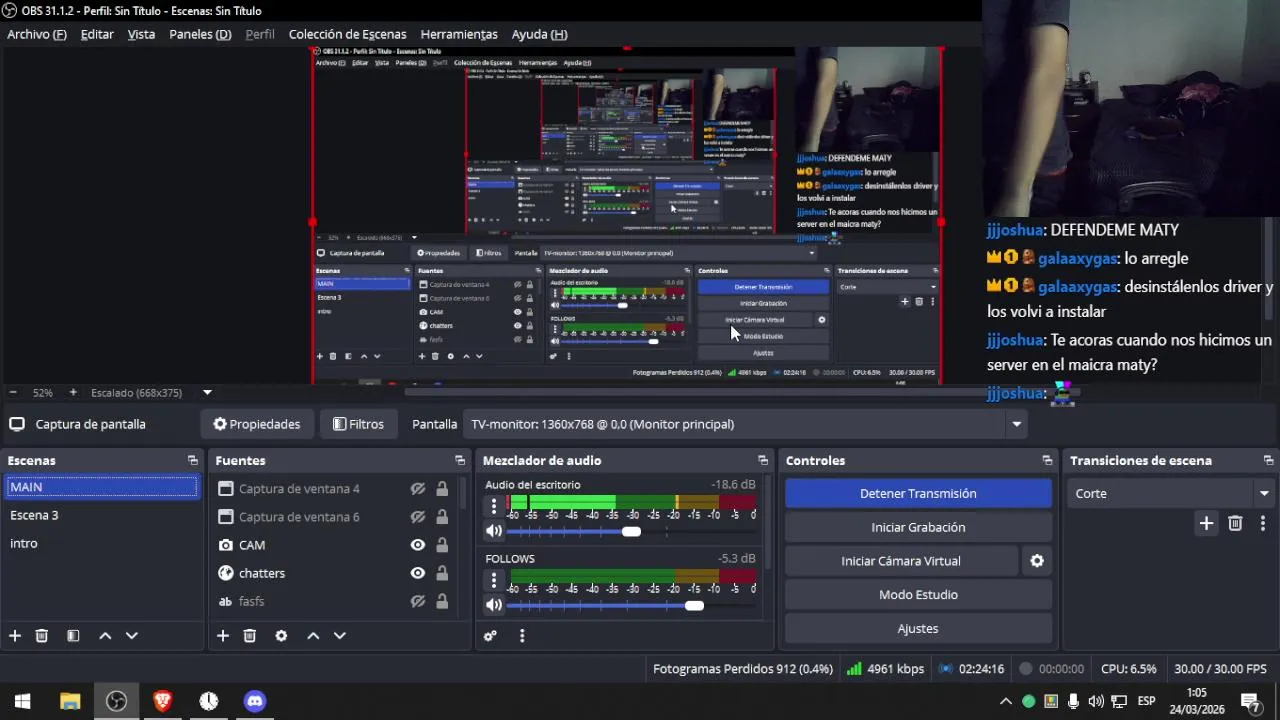1280x720 pixels.
Task: Open audio mixer three-dot menu
Action: coord(522,636)
